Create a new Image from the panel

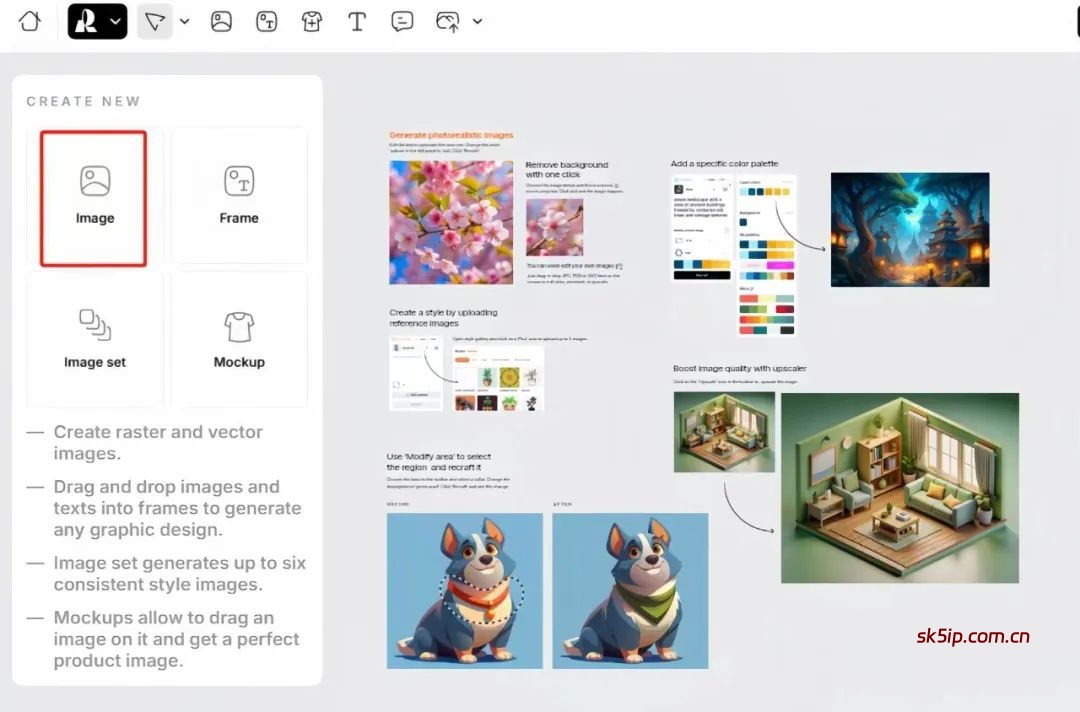(x=94, y=198)
